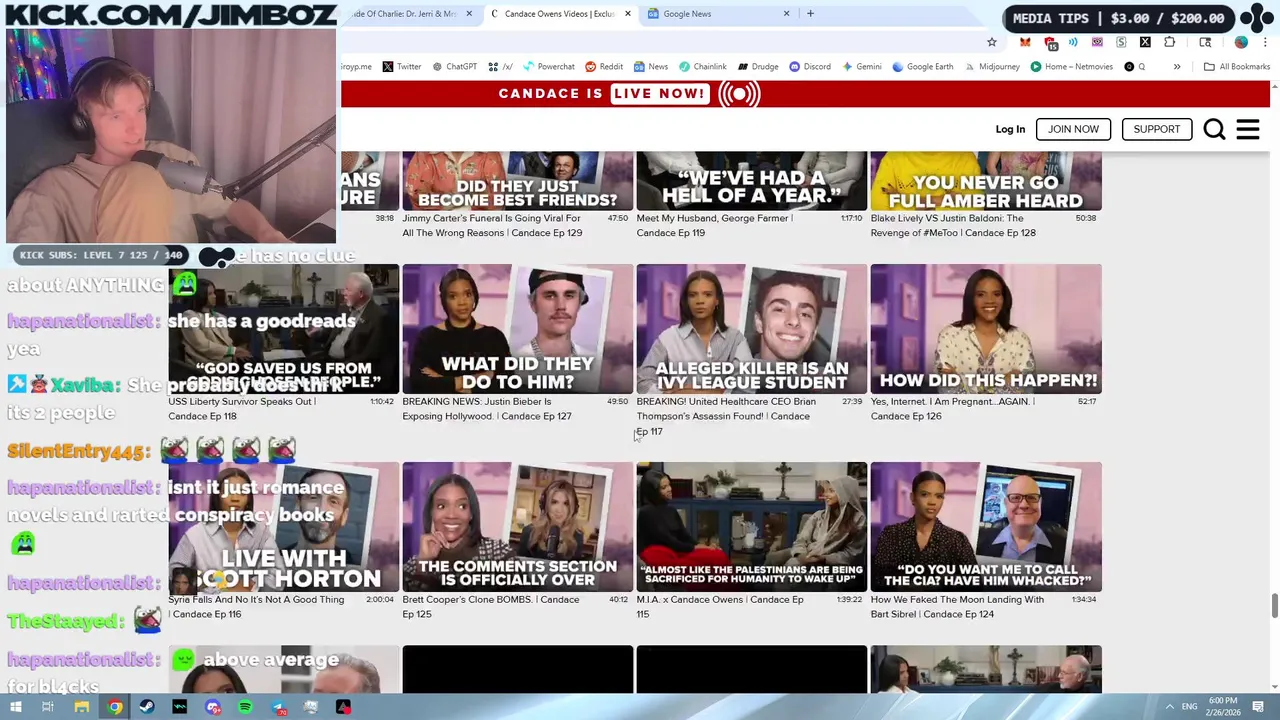Open the Discord bookmark
Screen dimensions: 1280x720
pyautogui.click(x=810, y=67)
